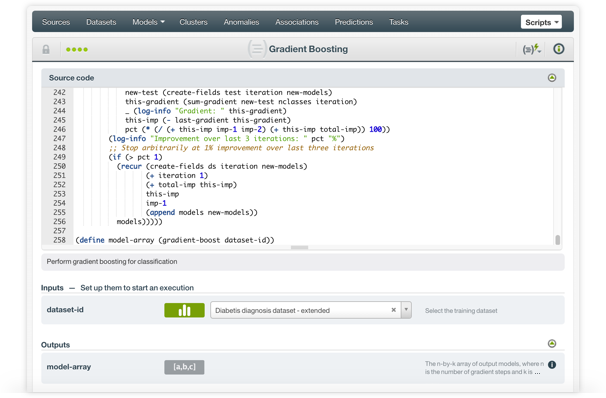606x398 pixels.
Task: Collapse the Outputs section
Action: (x=552, y=344)
